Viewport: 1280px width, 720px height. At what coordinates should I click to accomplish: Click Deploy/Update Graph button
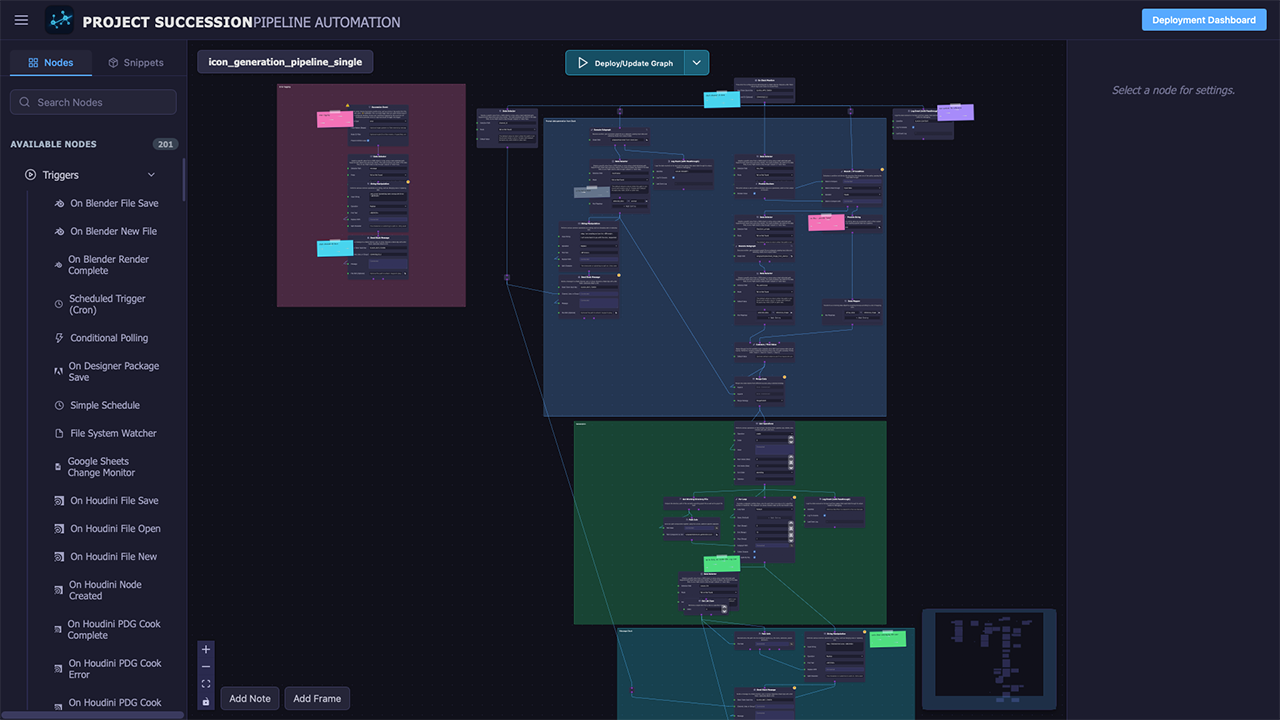625,63
